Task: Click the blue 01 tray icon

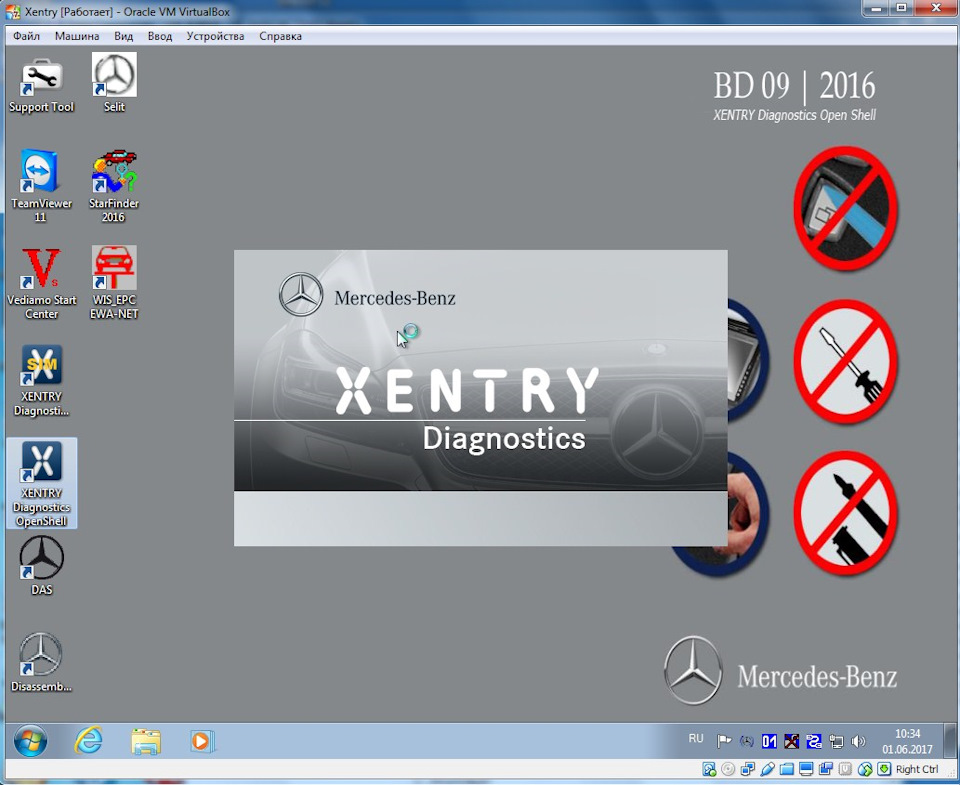Action: tap(769, 742)
